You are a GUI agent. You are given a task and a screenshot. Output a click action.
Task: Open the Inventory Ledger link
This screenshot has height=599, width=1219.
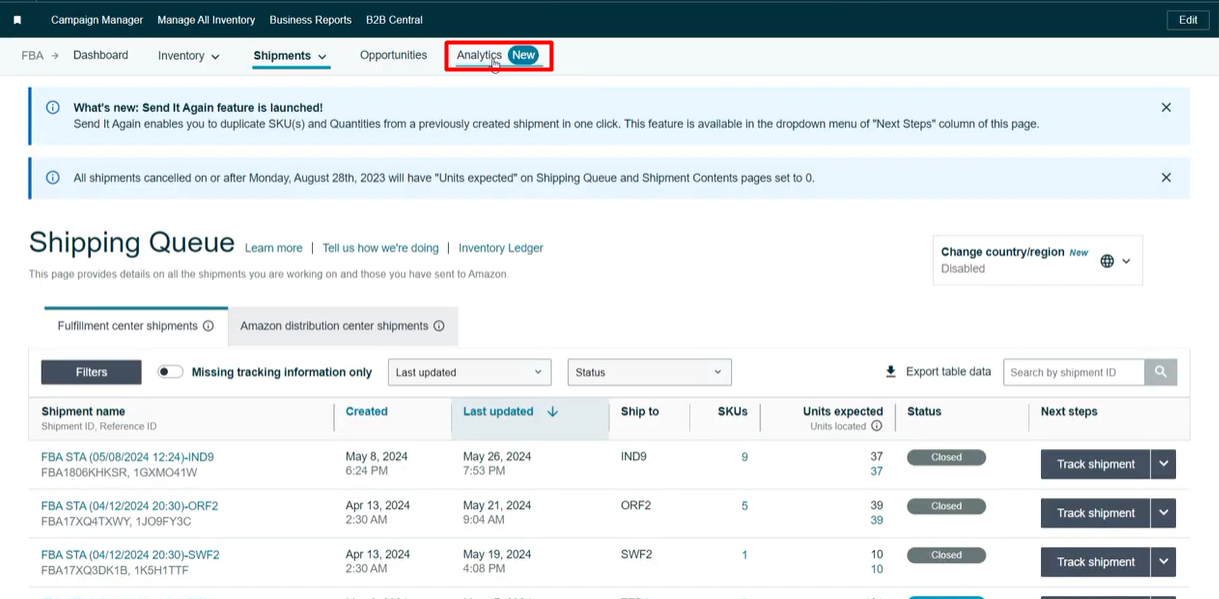[501, 248]
